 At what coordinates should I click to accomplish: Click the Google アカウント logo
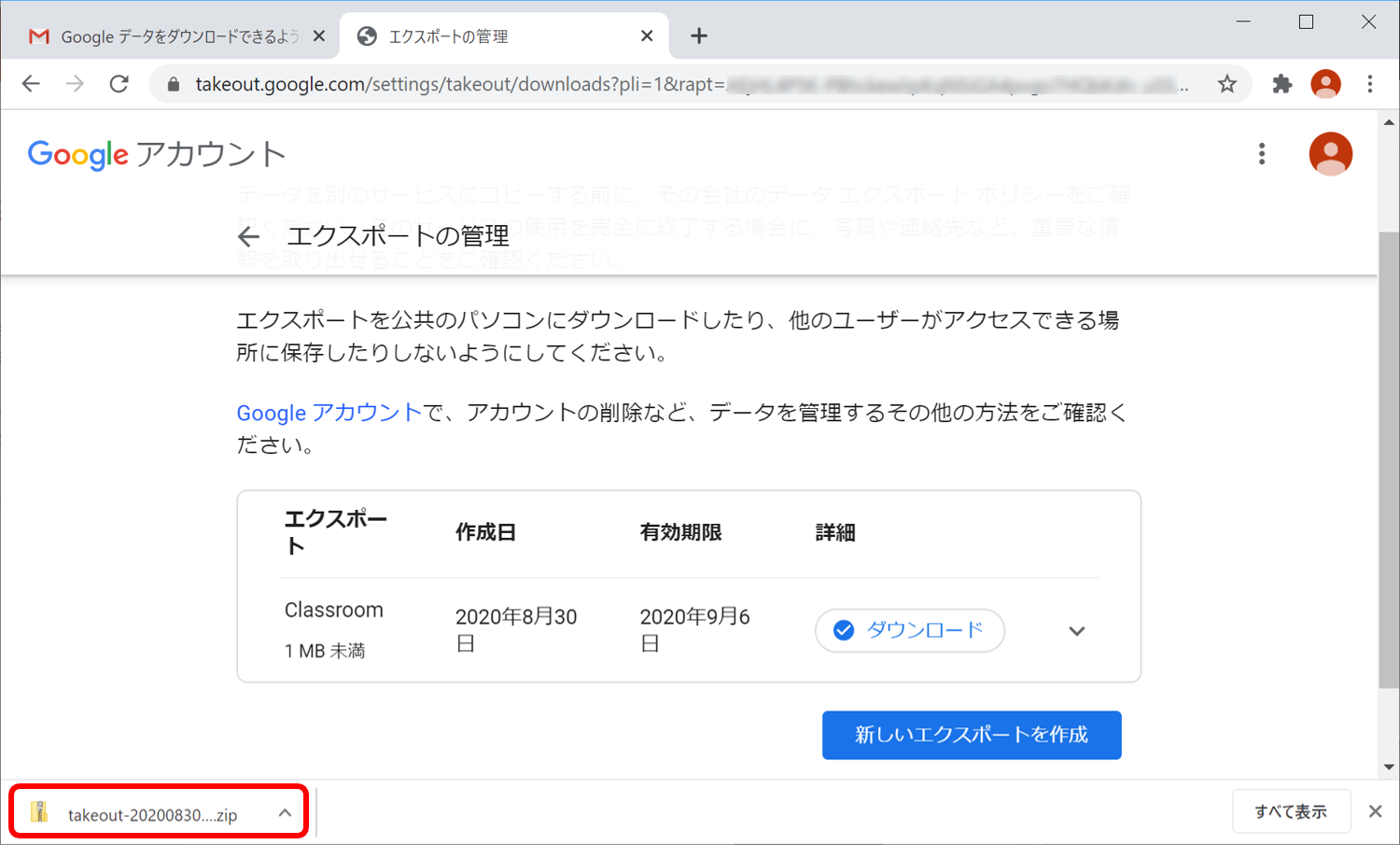(157, 154)
